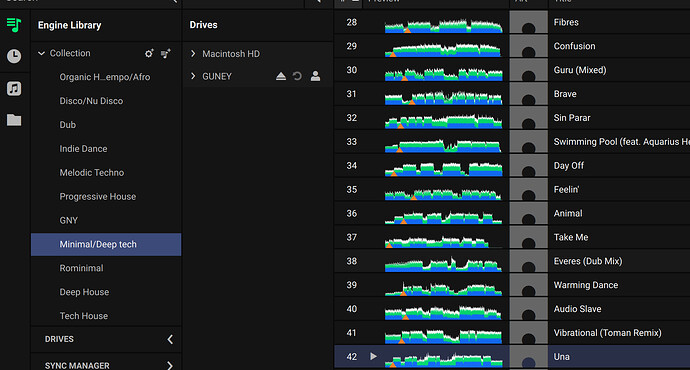Open the folder browser icon

14,120
